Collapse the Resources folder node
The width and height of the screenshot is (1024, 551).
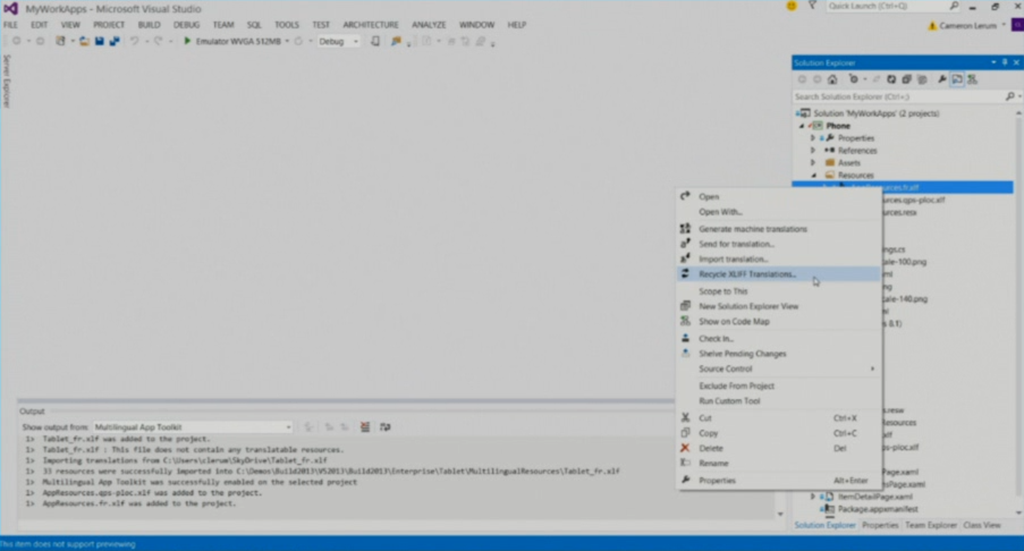(x=814, y=176)
